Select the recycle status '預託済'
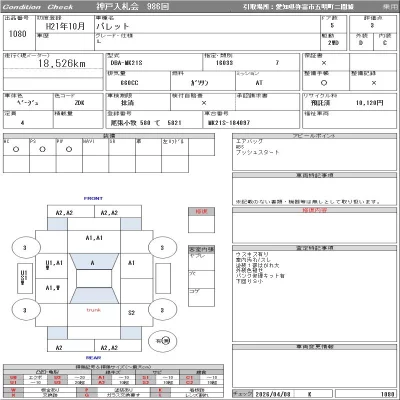Viewport: 400px width, 400px height. tap(320, 103)
